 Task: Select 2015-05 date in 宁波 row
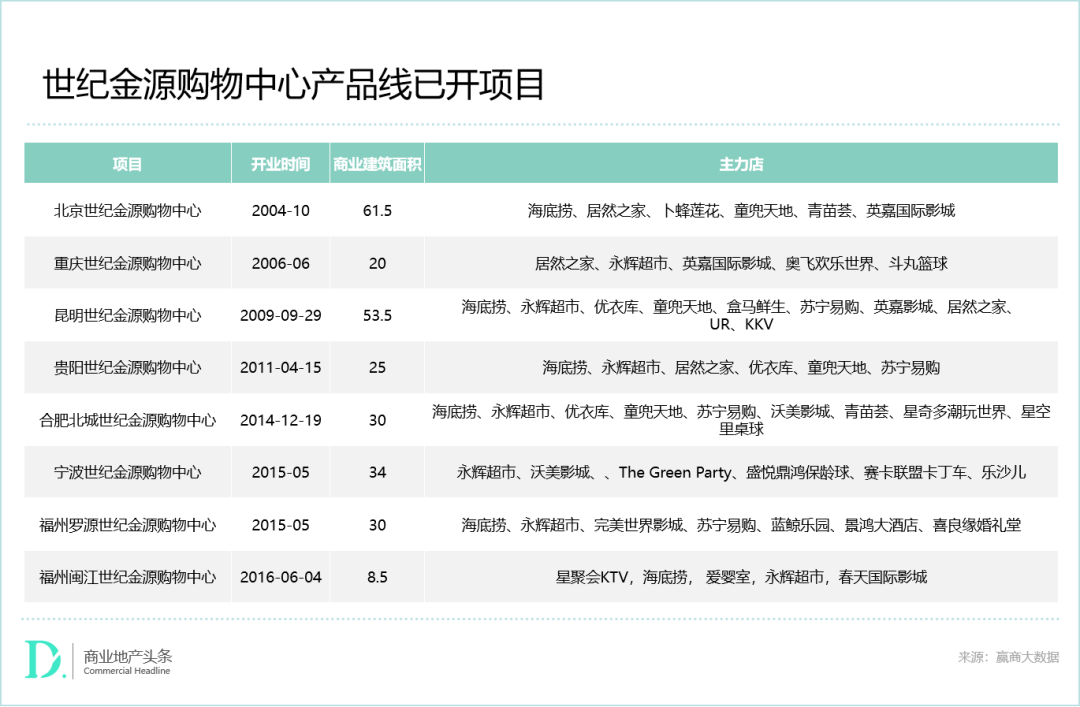click(x=280, y=473)
